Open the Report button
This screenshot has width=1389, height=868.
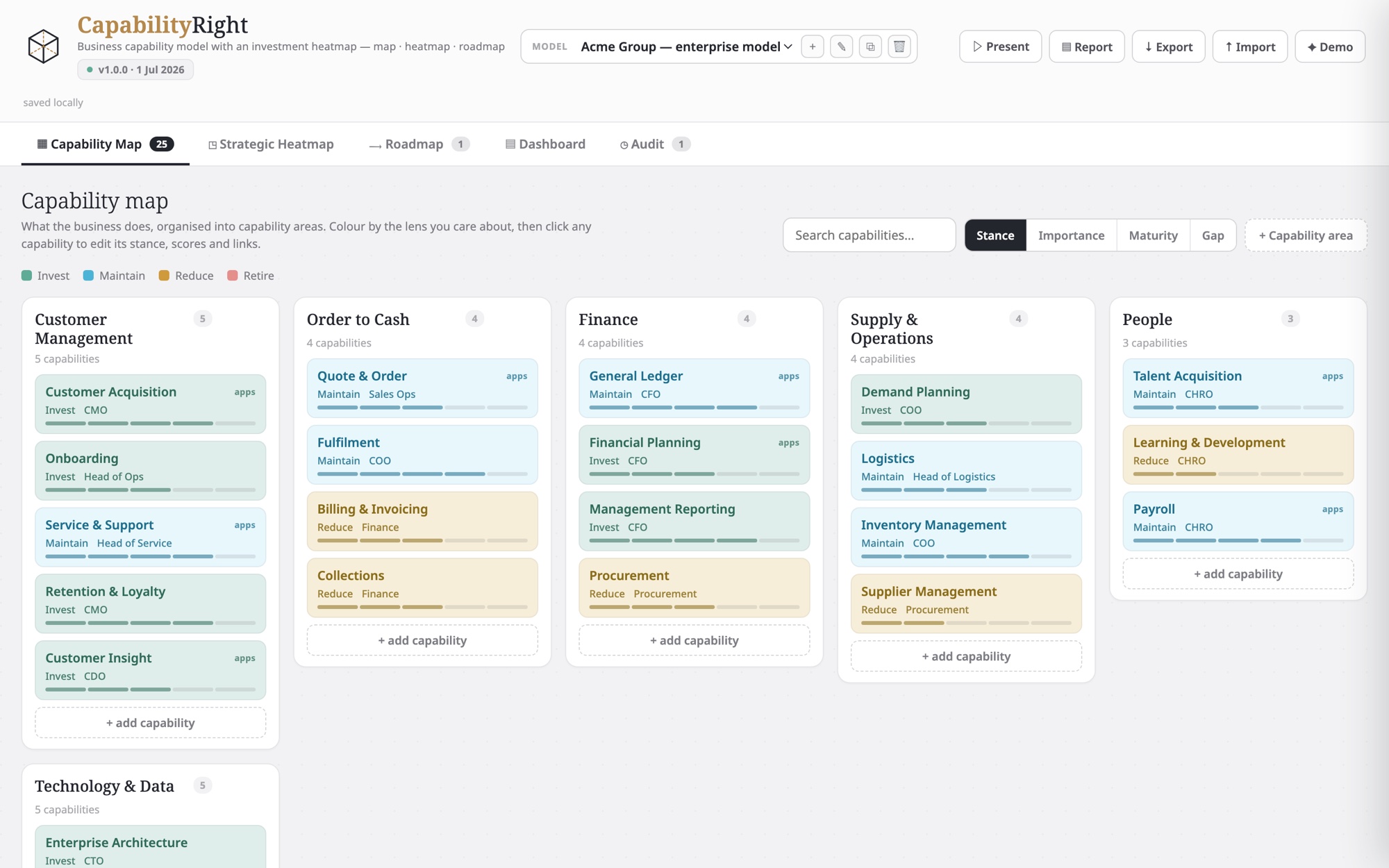coord(1086,47)
